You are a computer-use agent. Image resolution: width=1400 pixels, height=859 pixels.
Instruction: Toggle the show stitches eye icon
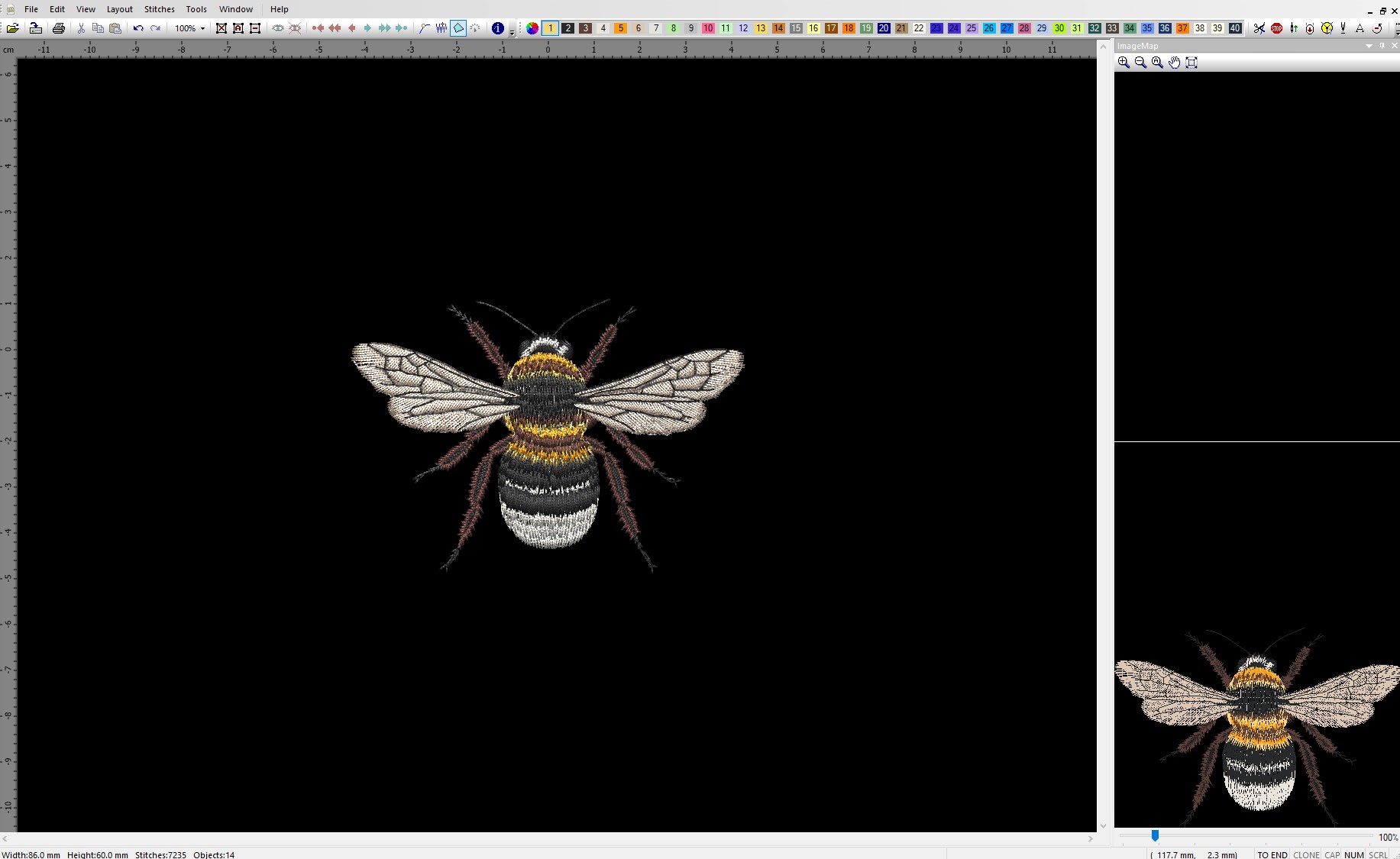278,28
